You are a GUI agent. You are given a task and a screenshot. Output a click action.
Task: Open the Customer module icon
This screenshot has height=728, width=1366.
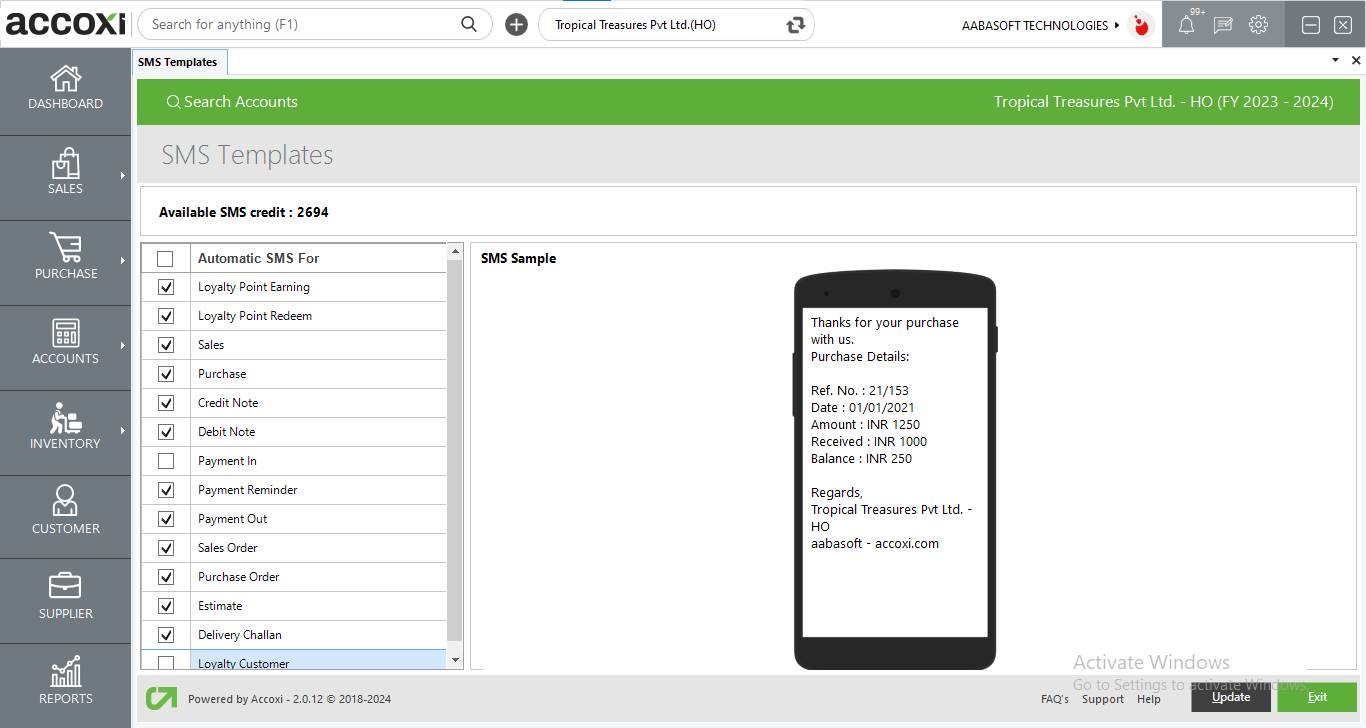tap(66, 502)
